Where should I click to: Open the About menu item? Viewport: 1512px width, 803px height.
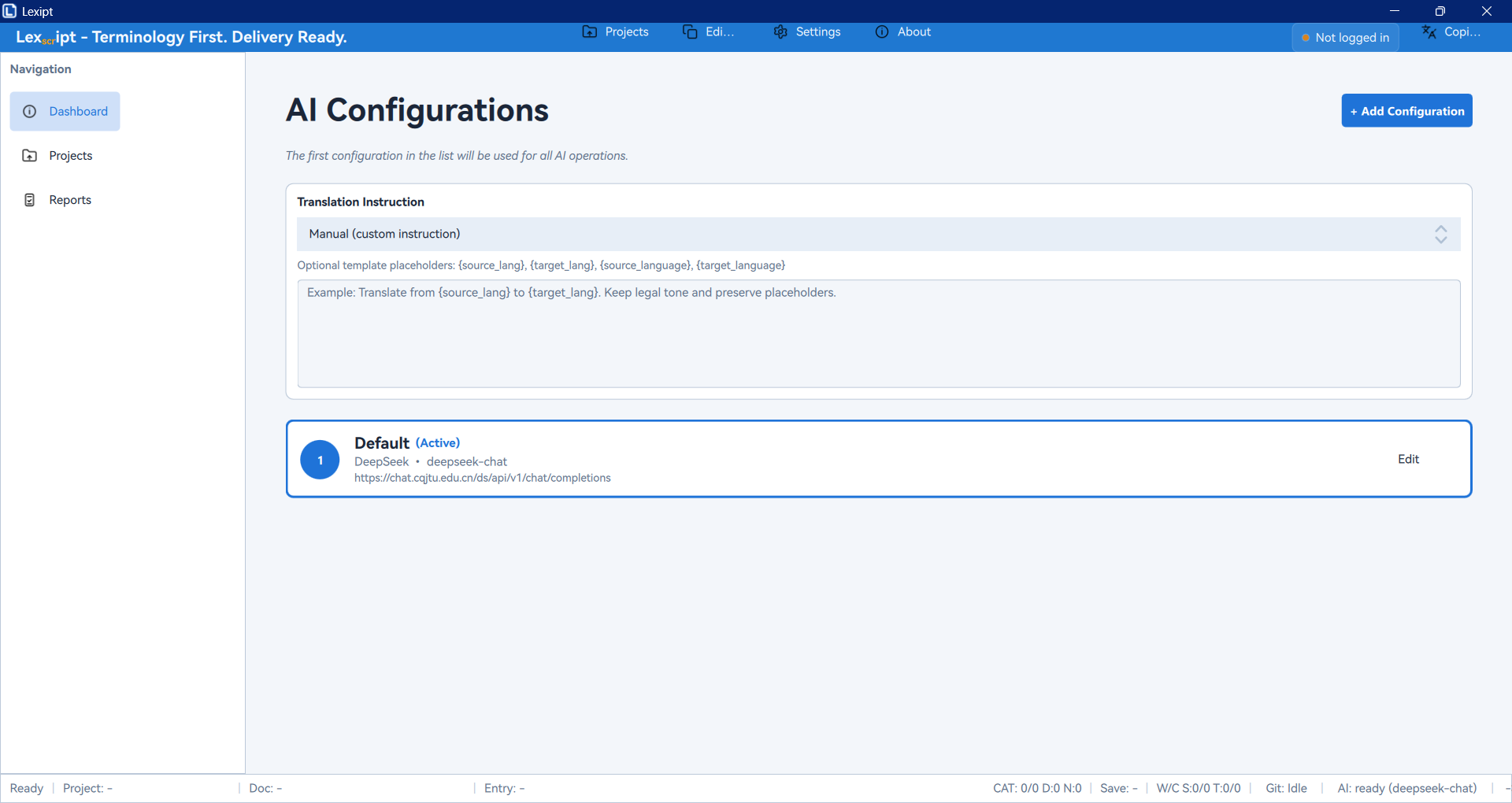913,32
